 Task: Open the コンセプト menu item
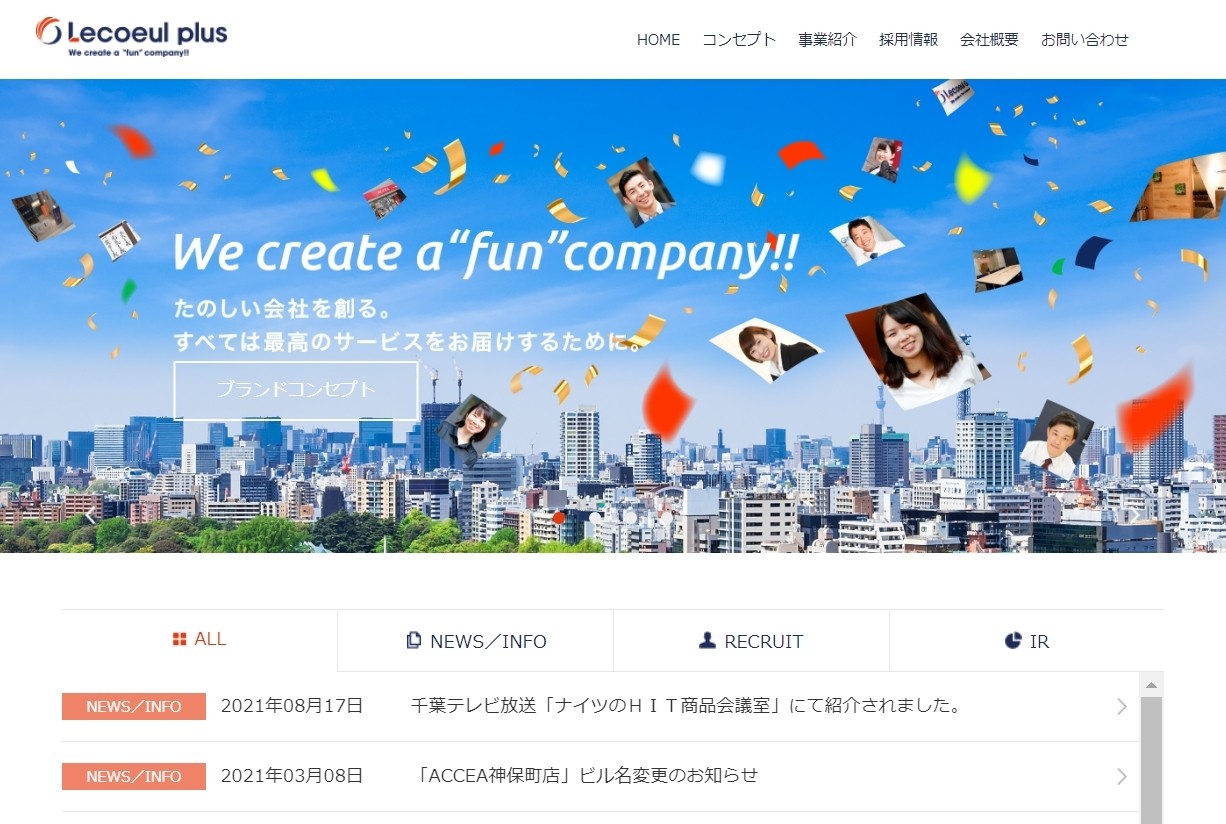pos(739,40)
